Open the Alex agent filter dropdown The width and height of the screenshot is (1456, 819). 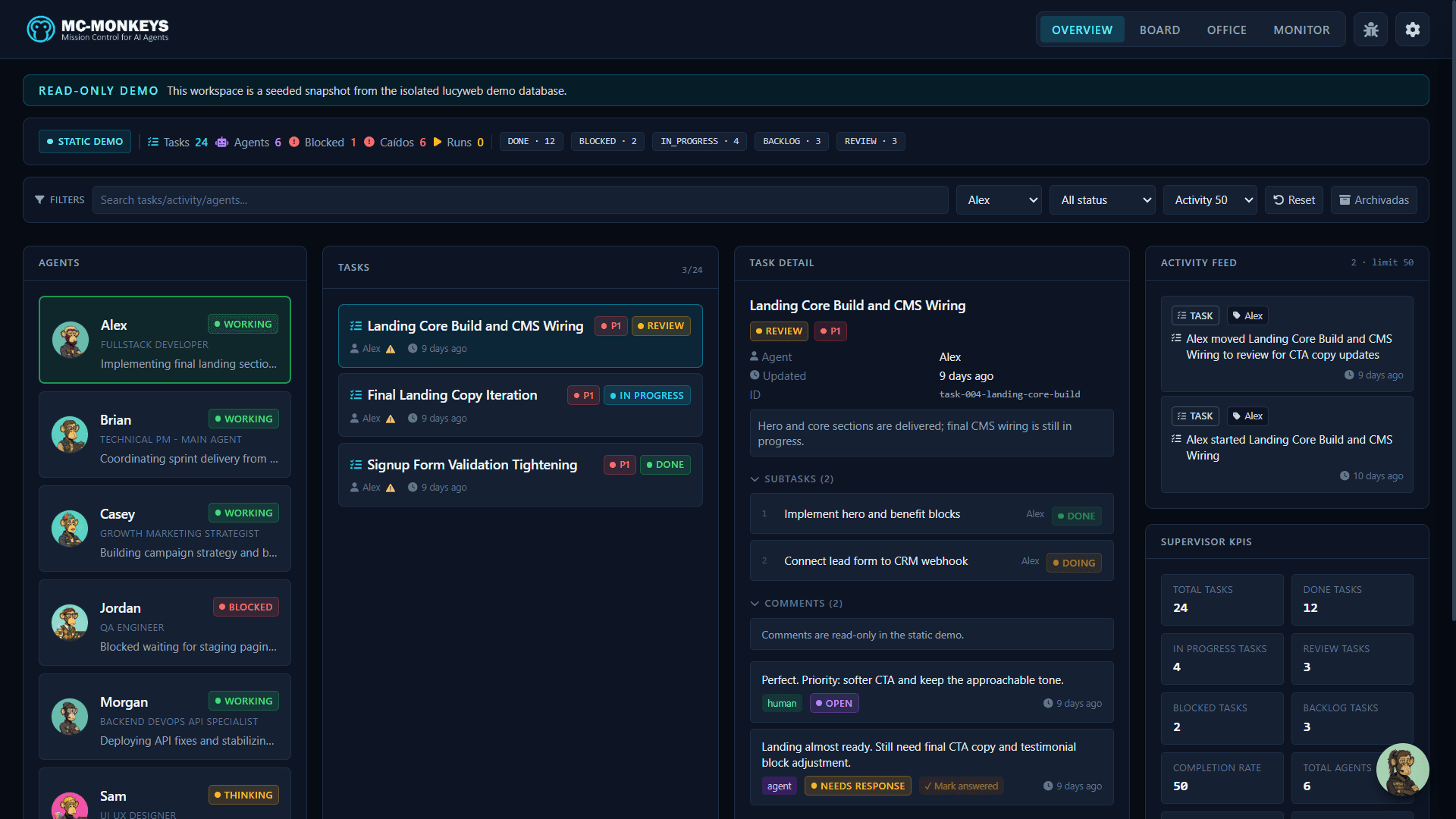pyautogui.click(x=999, y=200)
